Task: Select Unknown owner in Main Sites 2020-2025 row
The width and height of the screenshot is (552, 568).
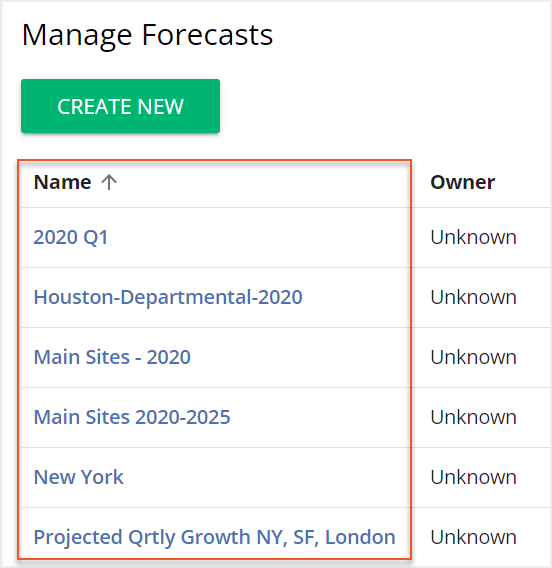Action: [x=473, y=417]
